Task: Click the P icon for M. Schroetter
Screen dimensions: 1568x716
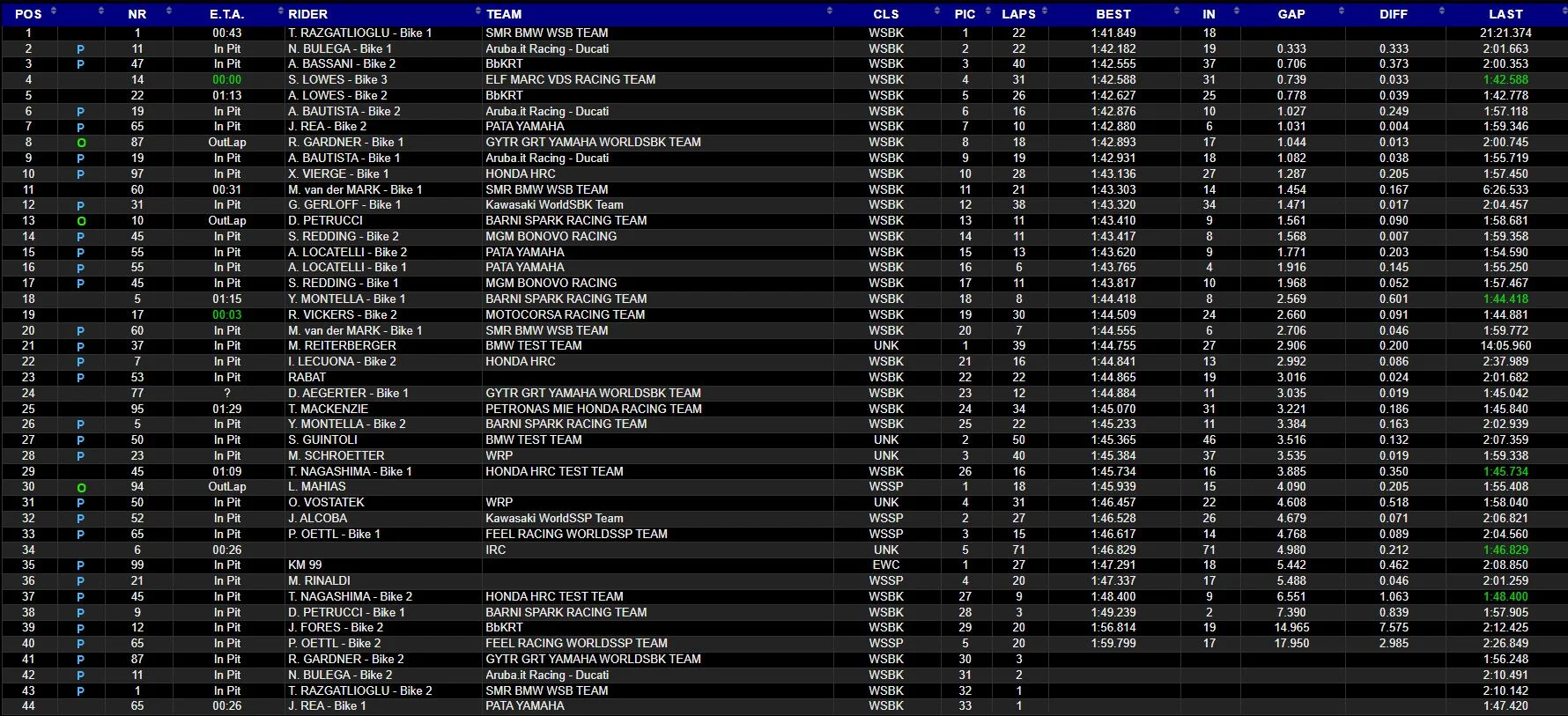Action: 81,456
